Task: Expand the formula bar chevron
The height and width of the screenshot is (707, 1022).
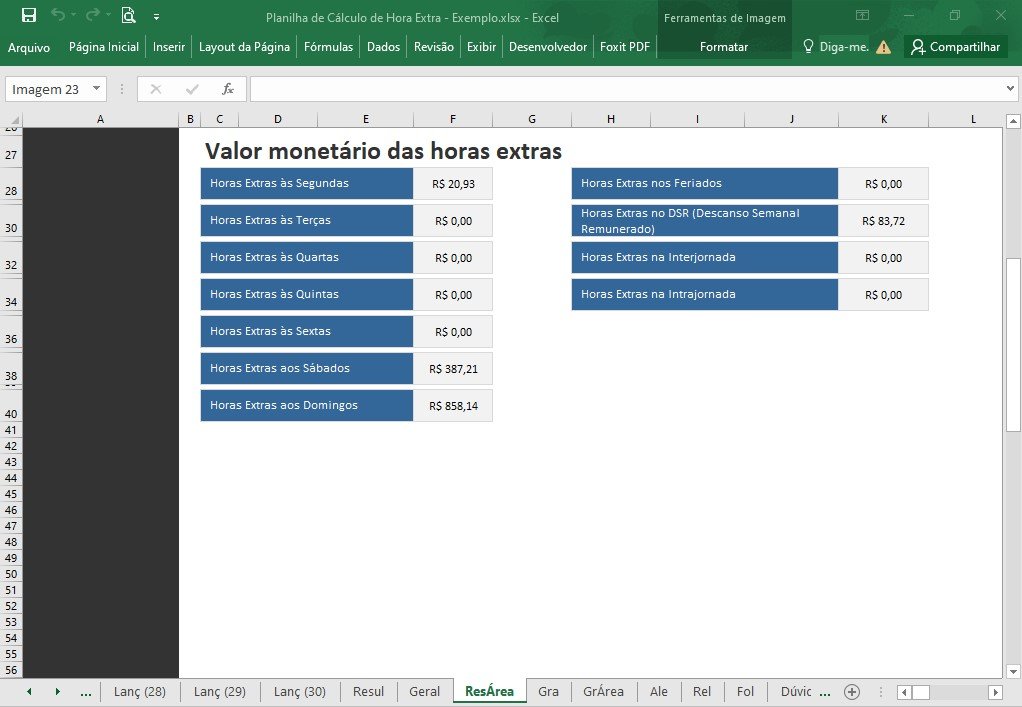Action: coord(1010,89)
